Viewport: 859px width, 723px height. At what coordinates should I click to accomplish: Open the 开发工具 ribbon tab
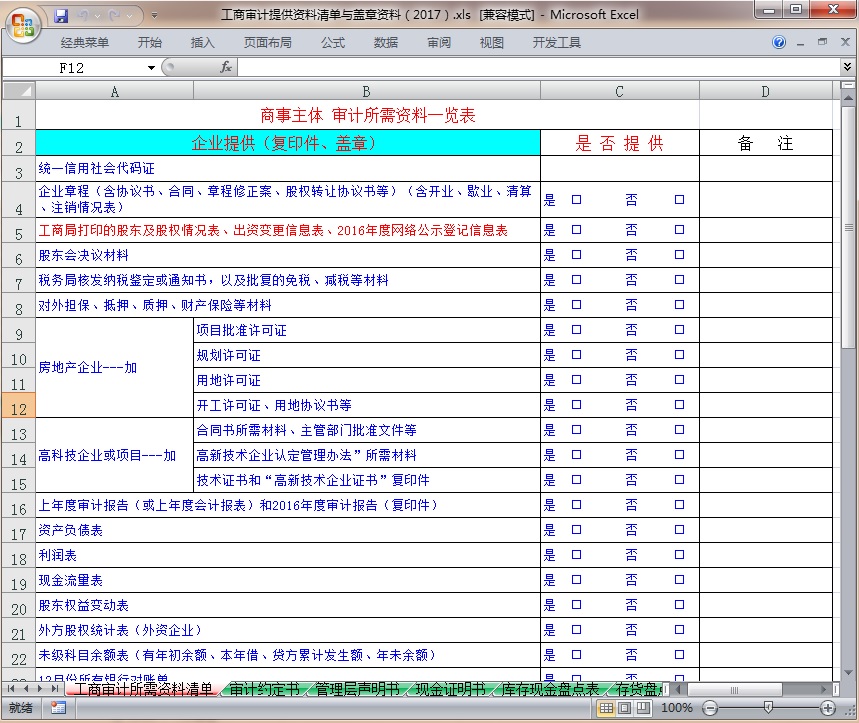[x=557, y=43]
